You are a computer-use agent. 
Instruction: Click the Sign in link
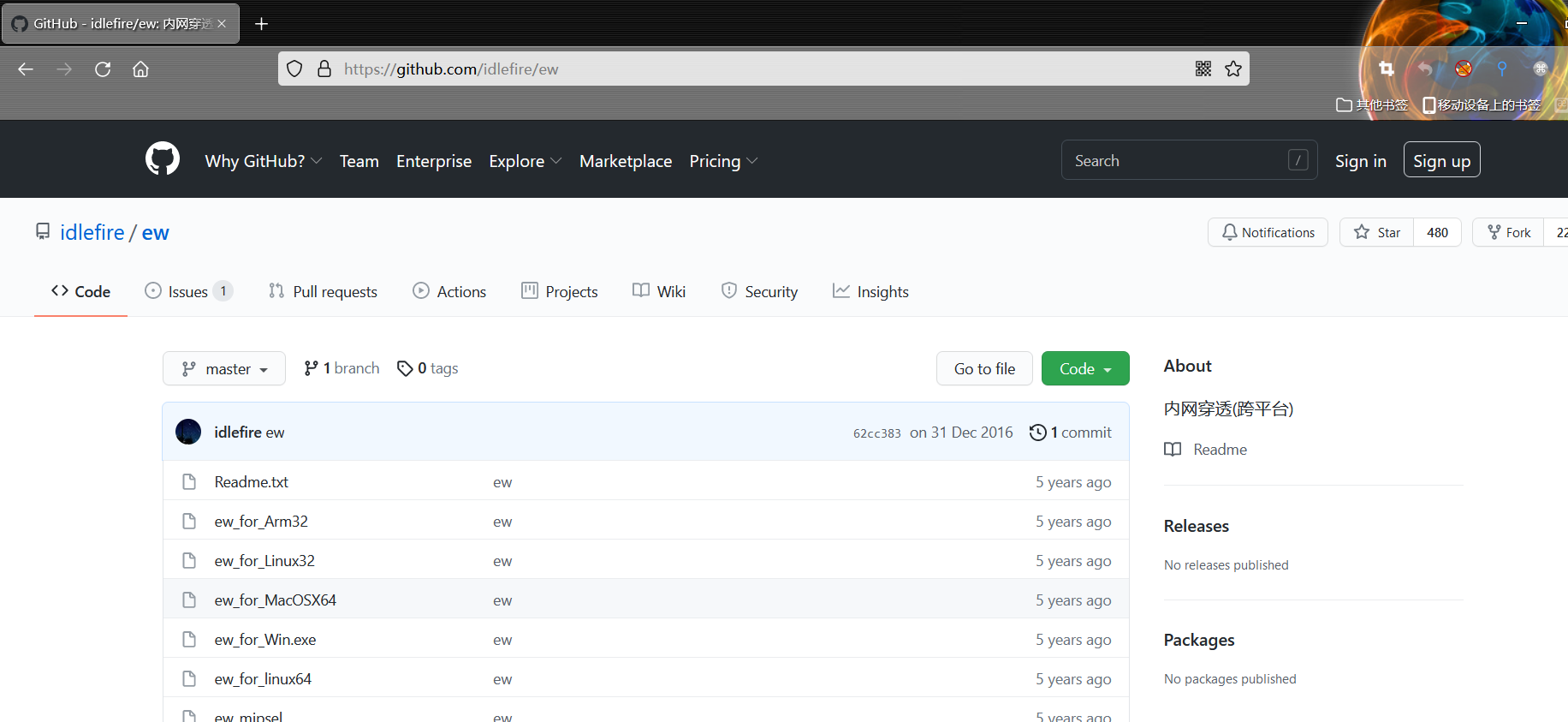(x=1360, y=161)
